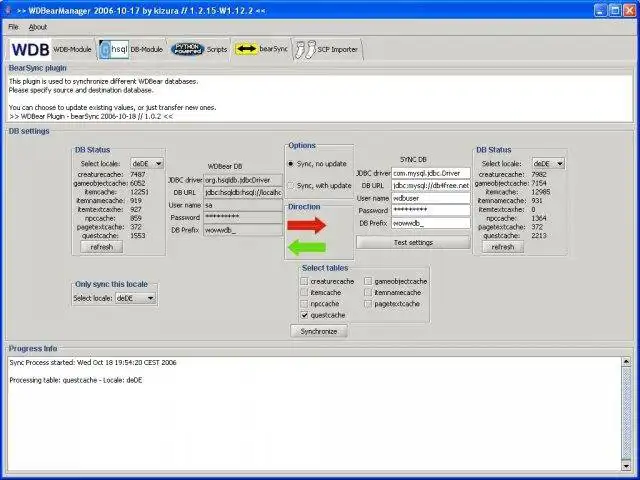Open the File menu
This screenshot has height=480, width=640.
tap(13, 27)
